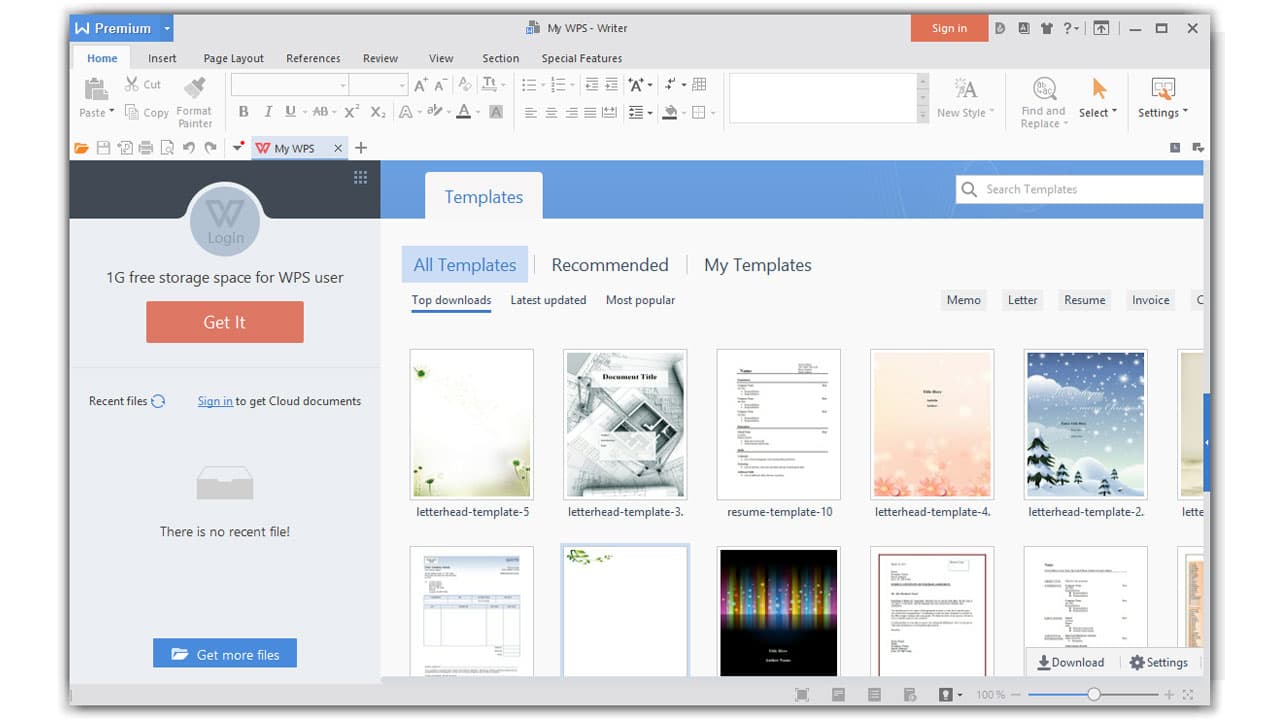This screenshot has height=720, width=1280.
Task: Apply superscript formatting
Action: coord(350,112)
